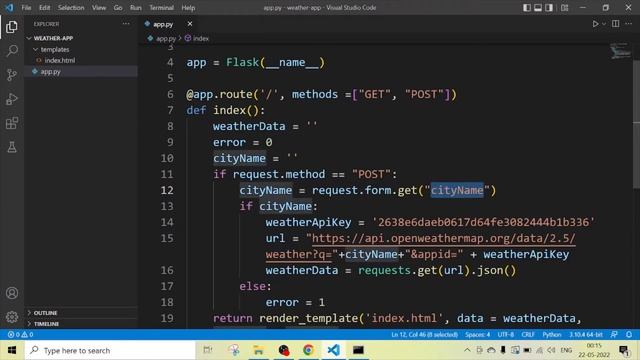Open the File menu
The width and height of the screenshot is (640, 360).
click(26, 8)
